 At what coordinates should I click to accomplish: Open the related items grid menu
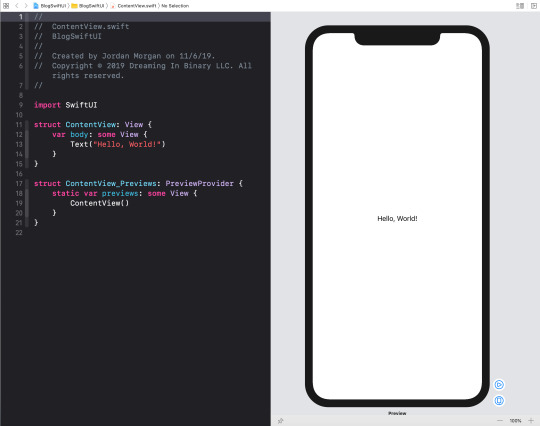(6, 6)
